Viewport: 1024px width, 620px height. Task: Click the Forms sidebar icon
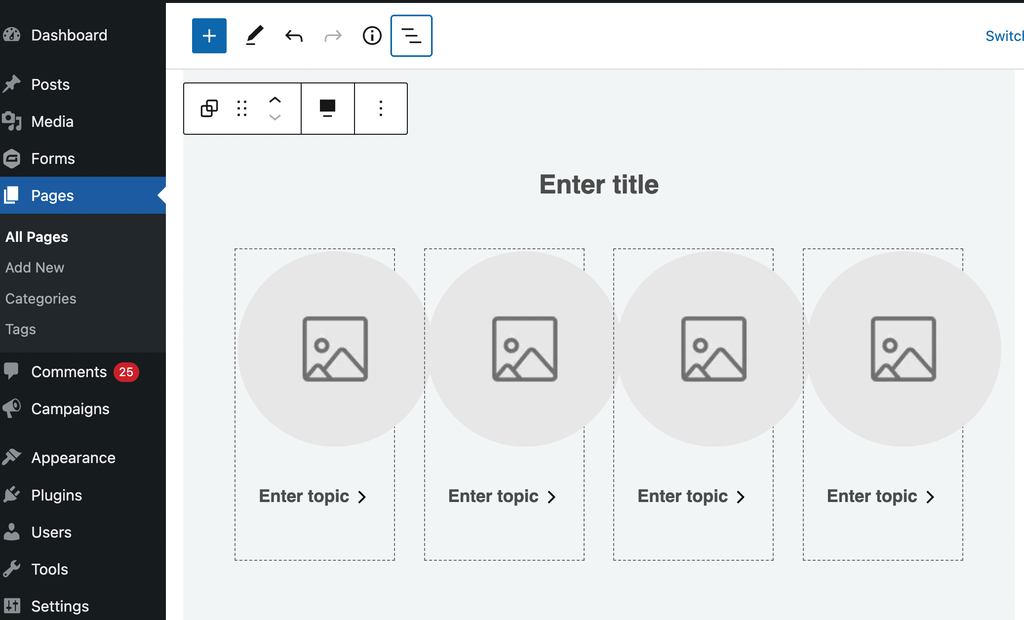pos(11,159)
